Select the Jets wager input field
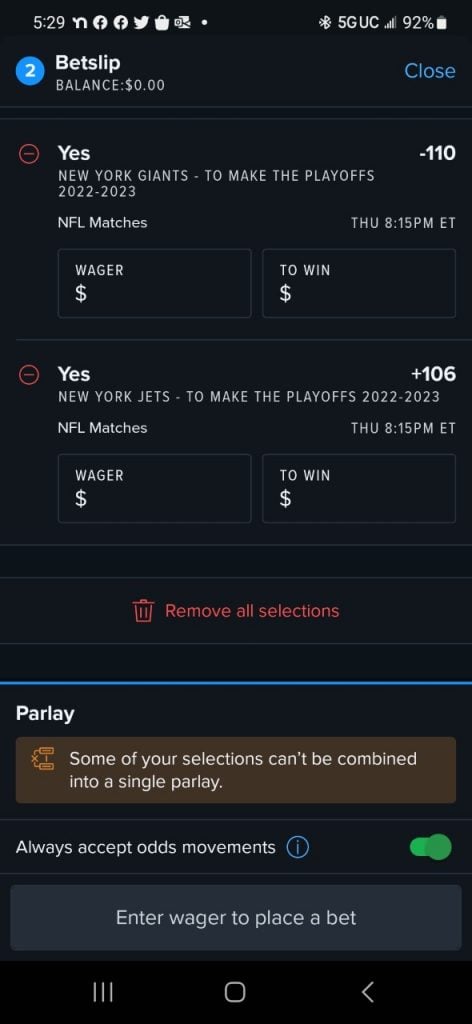 click(x=155, y=488)
